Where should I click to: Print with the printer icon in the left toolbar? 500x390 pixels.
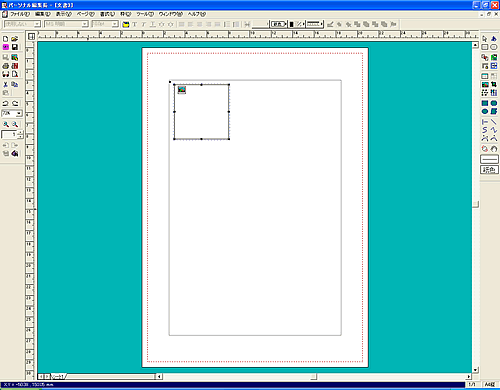pos(5,66)
